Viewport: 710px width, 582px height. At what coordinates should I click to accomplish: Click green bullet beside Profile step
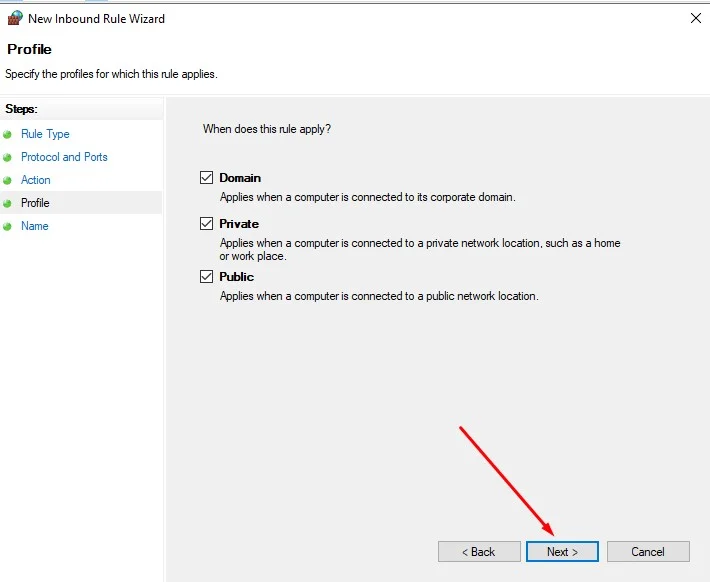(7, 203)
